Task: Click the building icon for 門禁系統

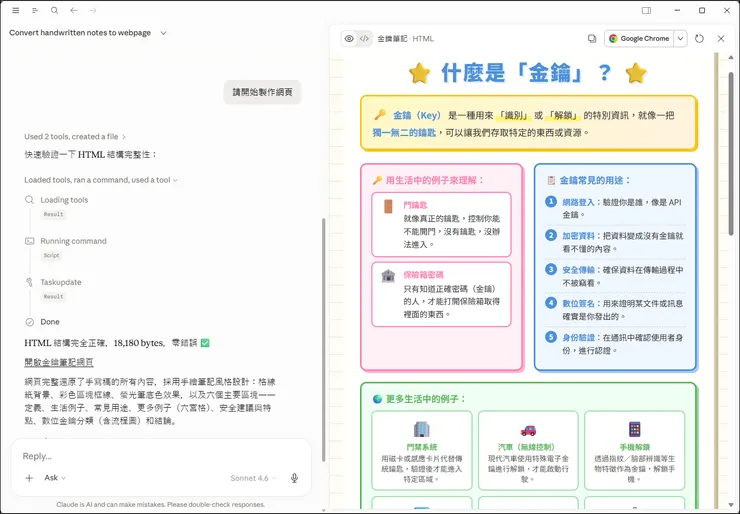Action: click(421, 429)
